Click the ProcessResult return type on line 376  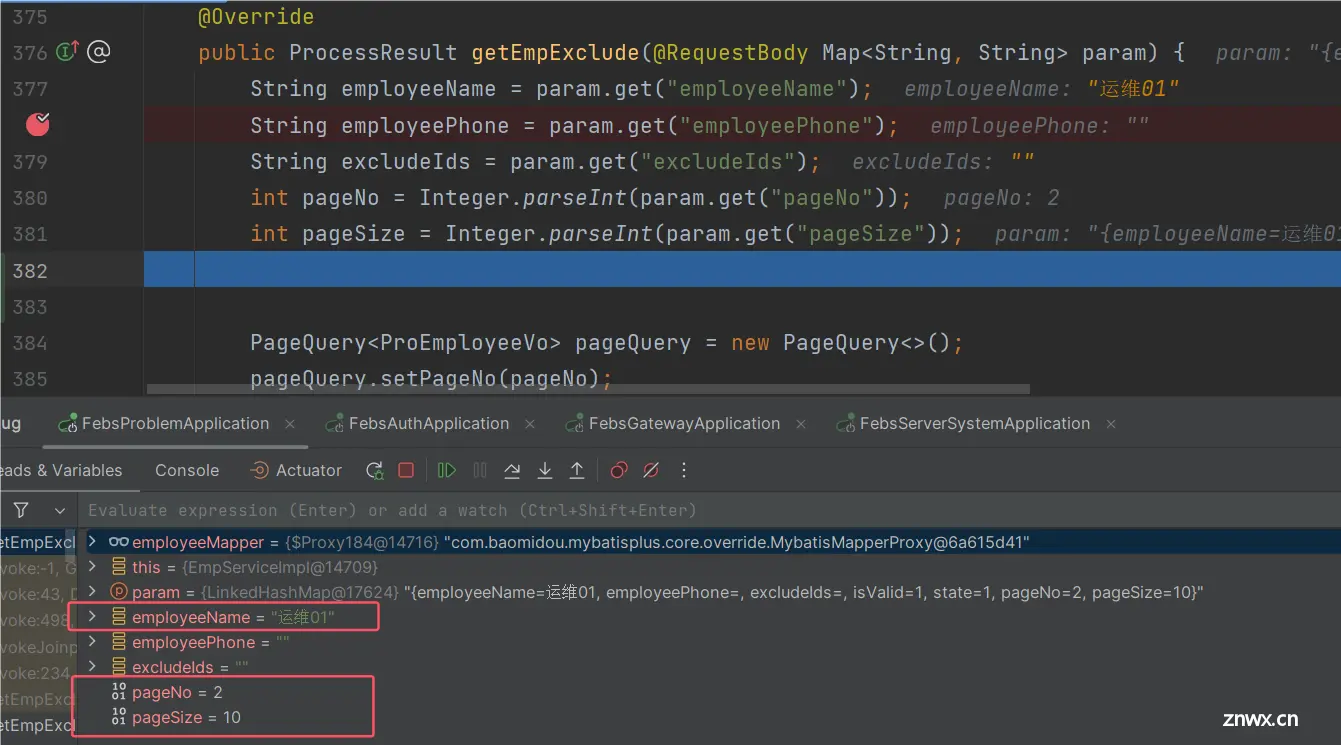tap(373, 52)
